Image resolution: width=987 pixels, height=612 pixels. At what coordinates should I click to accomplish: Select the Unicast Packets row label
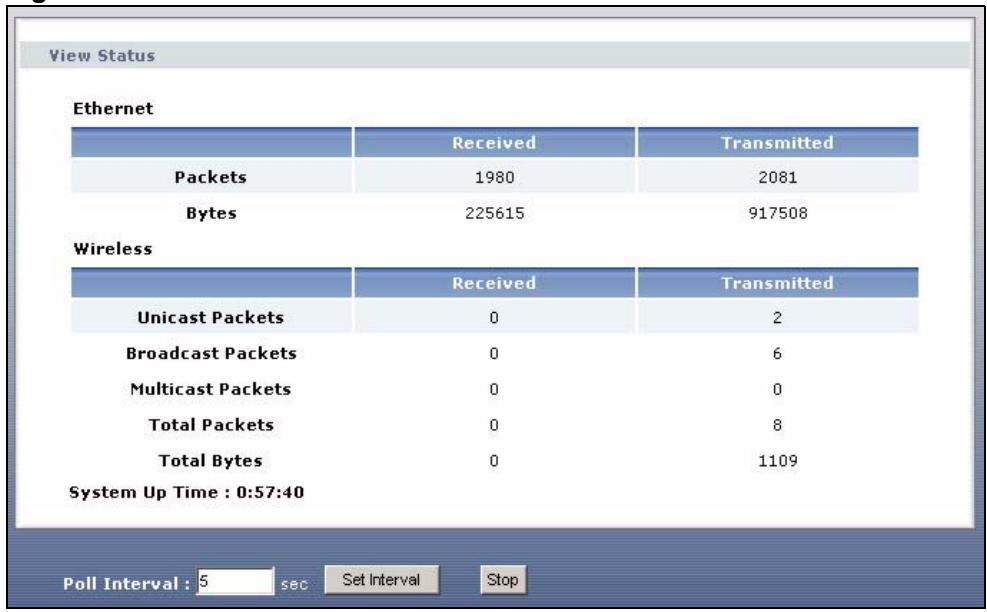point(211,317)
